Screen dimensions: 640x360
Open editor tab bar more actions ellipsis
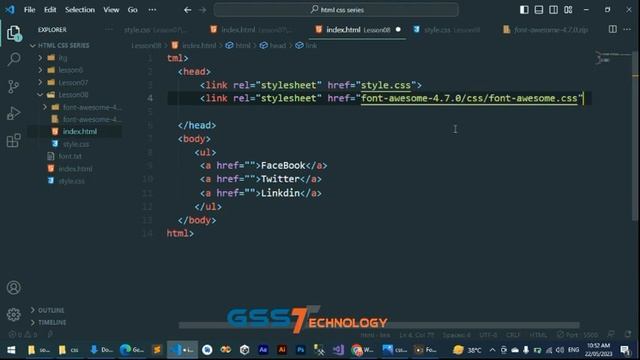pyautogui.click(x=627, y=29)
